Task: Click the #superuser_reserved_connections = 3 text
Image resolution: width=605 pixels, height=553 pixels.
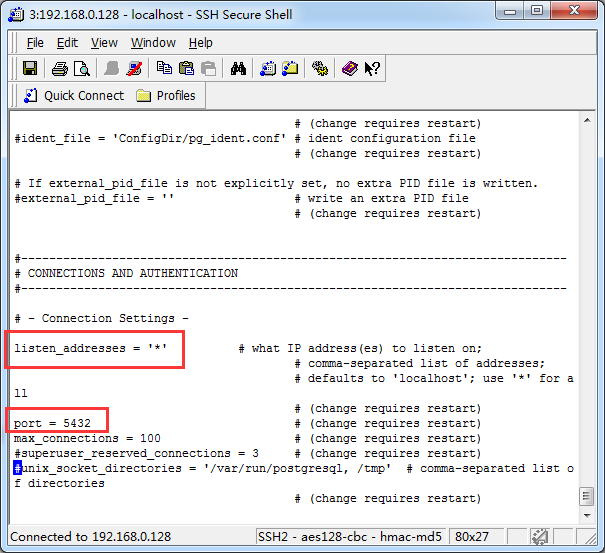Action: 136,453
